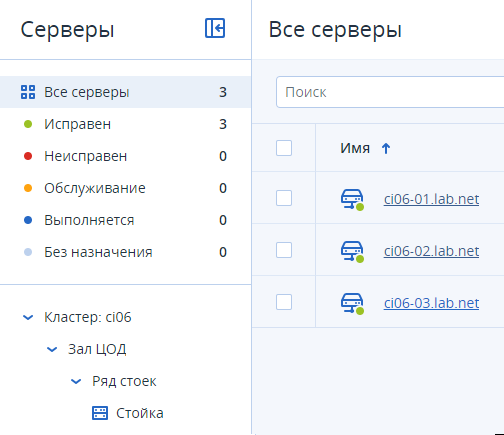The width and height of the screenshot is (504, 435).
Task: Check the box for ci06-03.lab.net
Action: click(x=284, y=302)
